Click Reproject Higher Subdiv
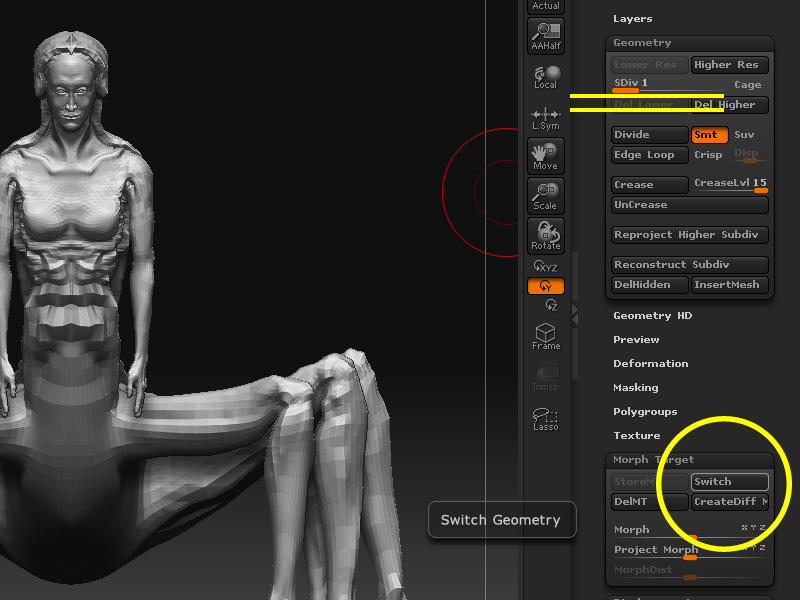Image resolution: width=800 pixels, height=600 pixels. (x=689, y=234)
